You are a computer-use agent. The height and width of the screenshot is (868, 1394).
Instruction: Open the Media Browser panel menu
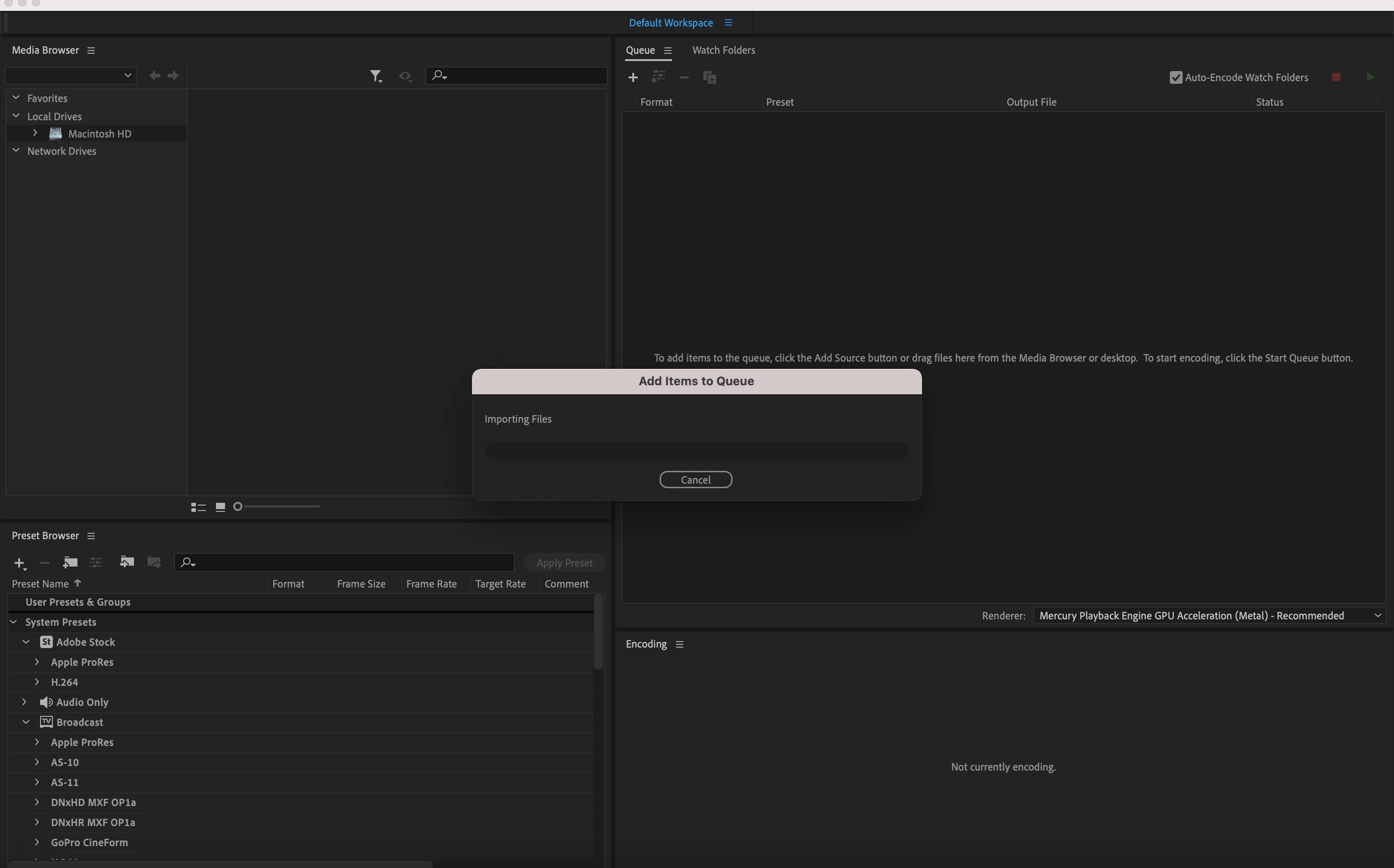[x=91, y=51]
